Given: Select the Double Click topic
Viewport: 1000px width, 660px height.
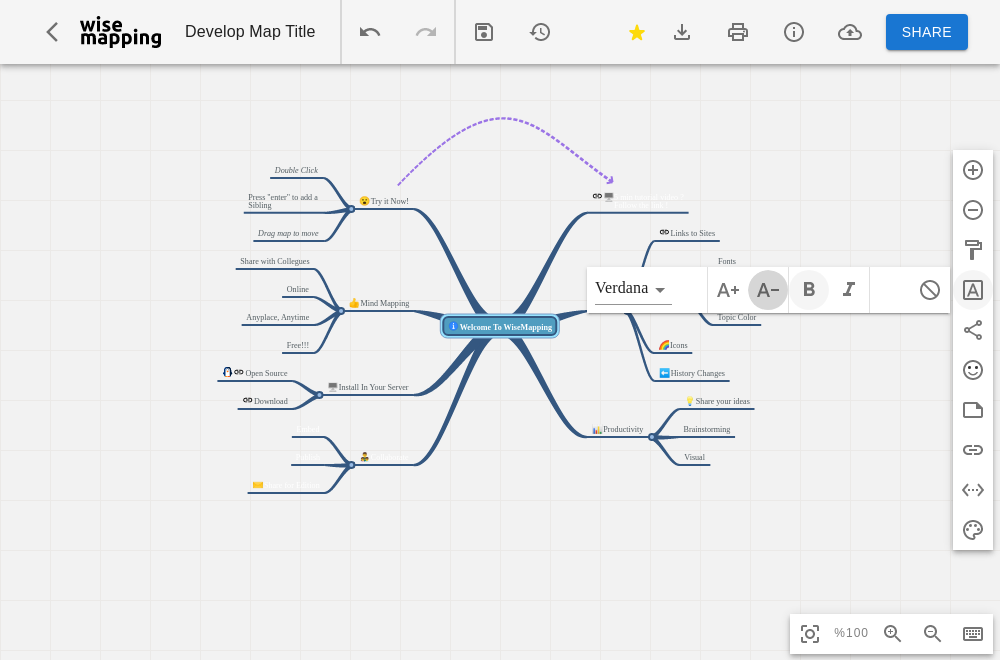Looking at the screenshot, I should [x=296, y=170].
